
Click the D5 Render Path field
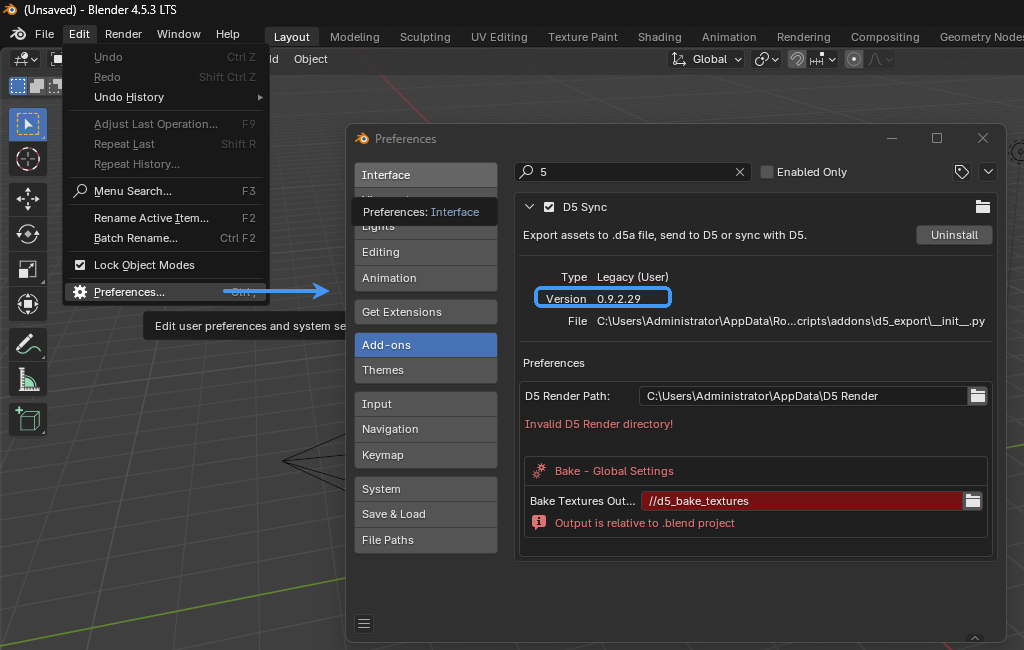point(803,396)
